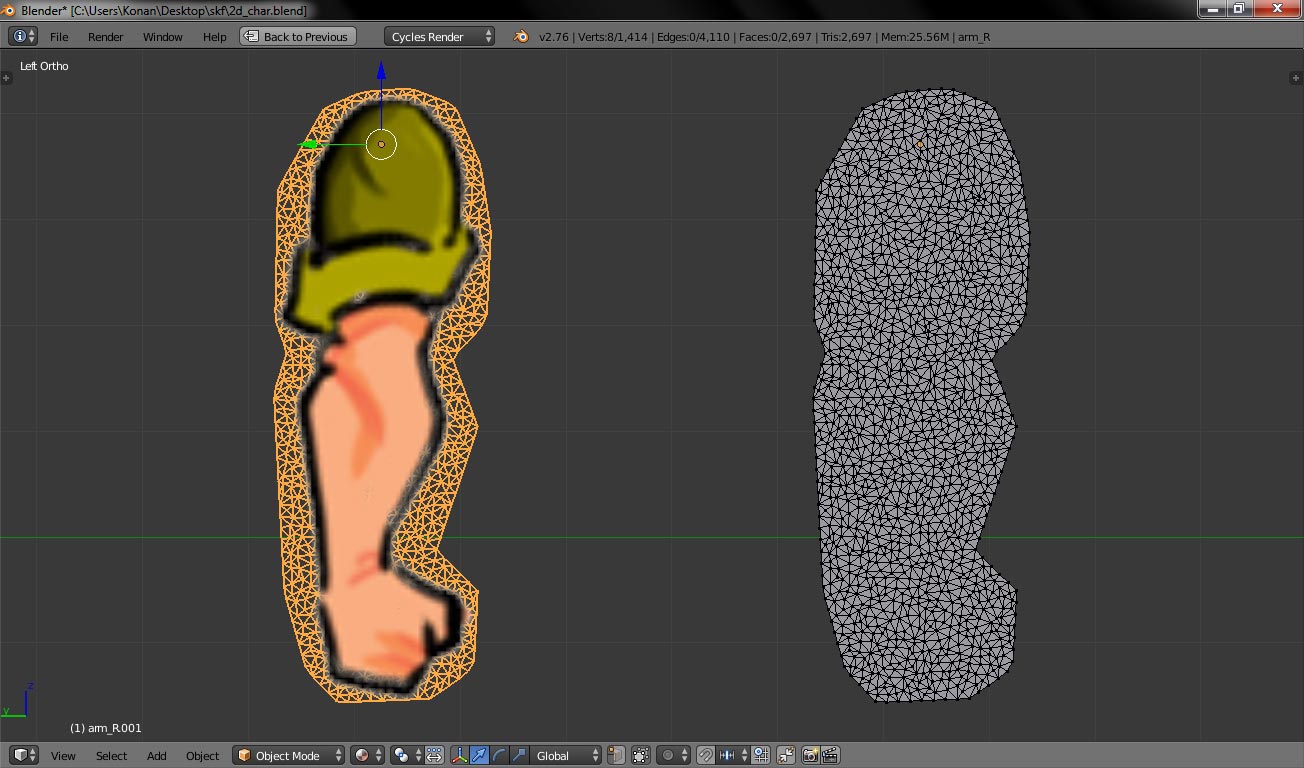Image resolution: width=1304 pixels, height=768 pixels.
Task: Click the 'Left Ortho' view label
Action: coord(44,66)
